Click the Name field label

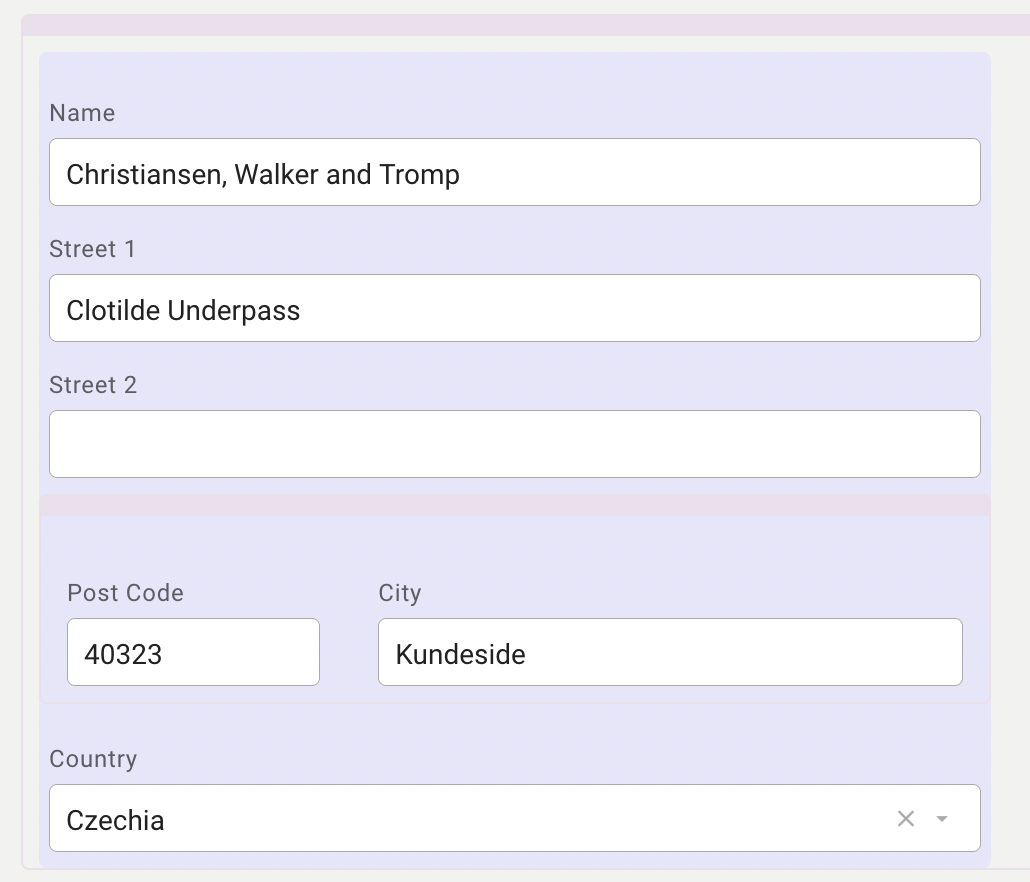click(x=82, y=113)
